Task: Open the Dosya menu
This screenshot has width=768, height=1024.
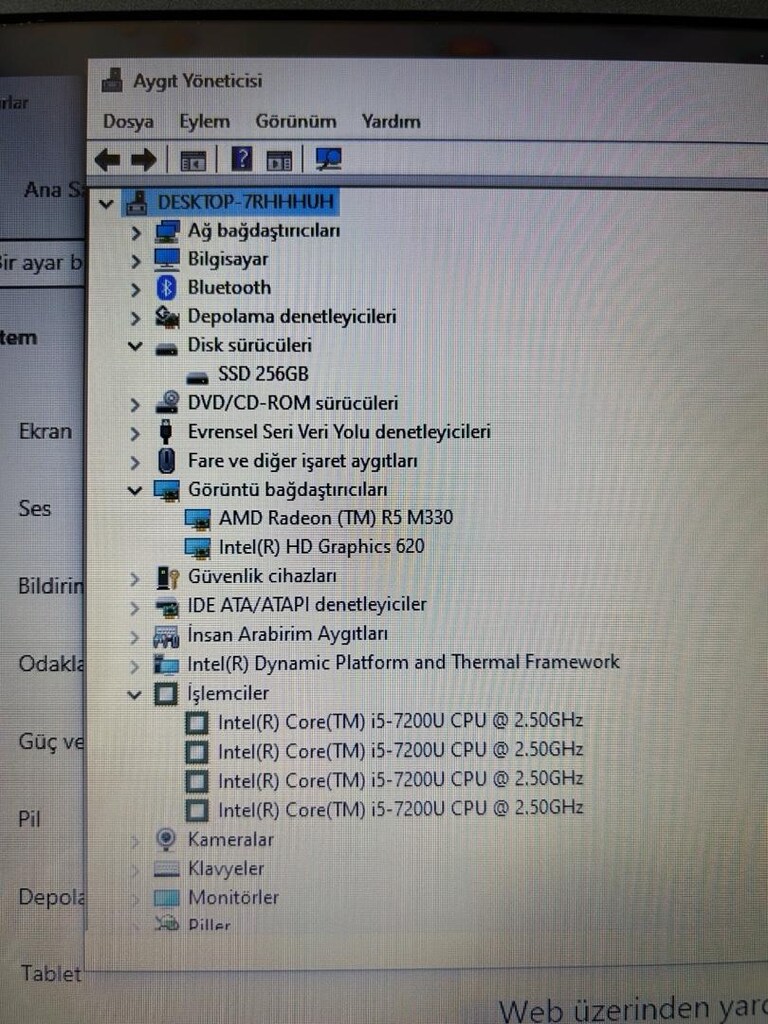Action: point(129,121)
